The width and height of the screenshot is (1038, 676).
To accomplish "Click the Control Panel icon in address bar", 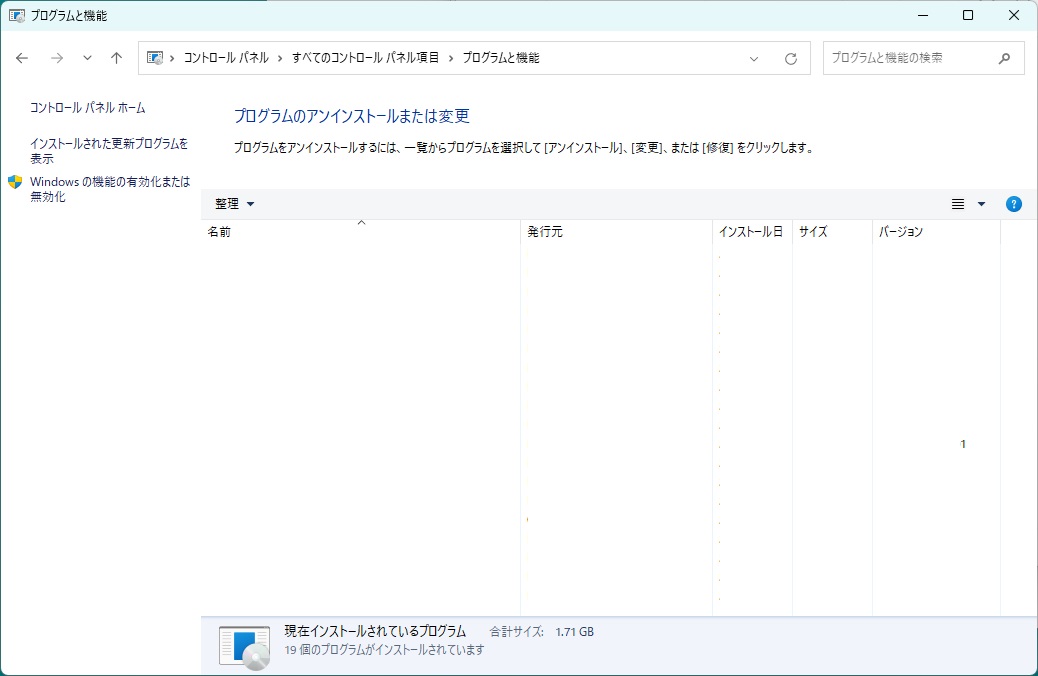I will [155, 58].
